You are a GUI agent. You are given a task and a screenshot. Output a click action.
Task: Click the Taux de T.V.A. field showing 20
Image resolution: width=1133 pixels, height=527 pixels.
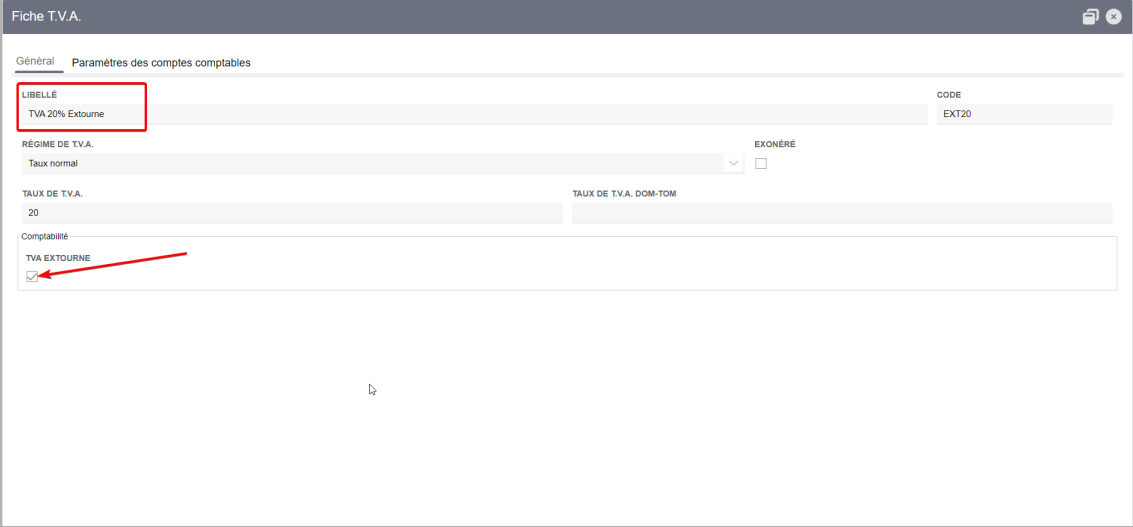click(x=292, y=213)
